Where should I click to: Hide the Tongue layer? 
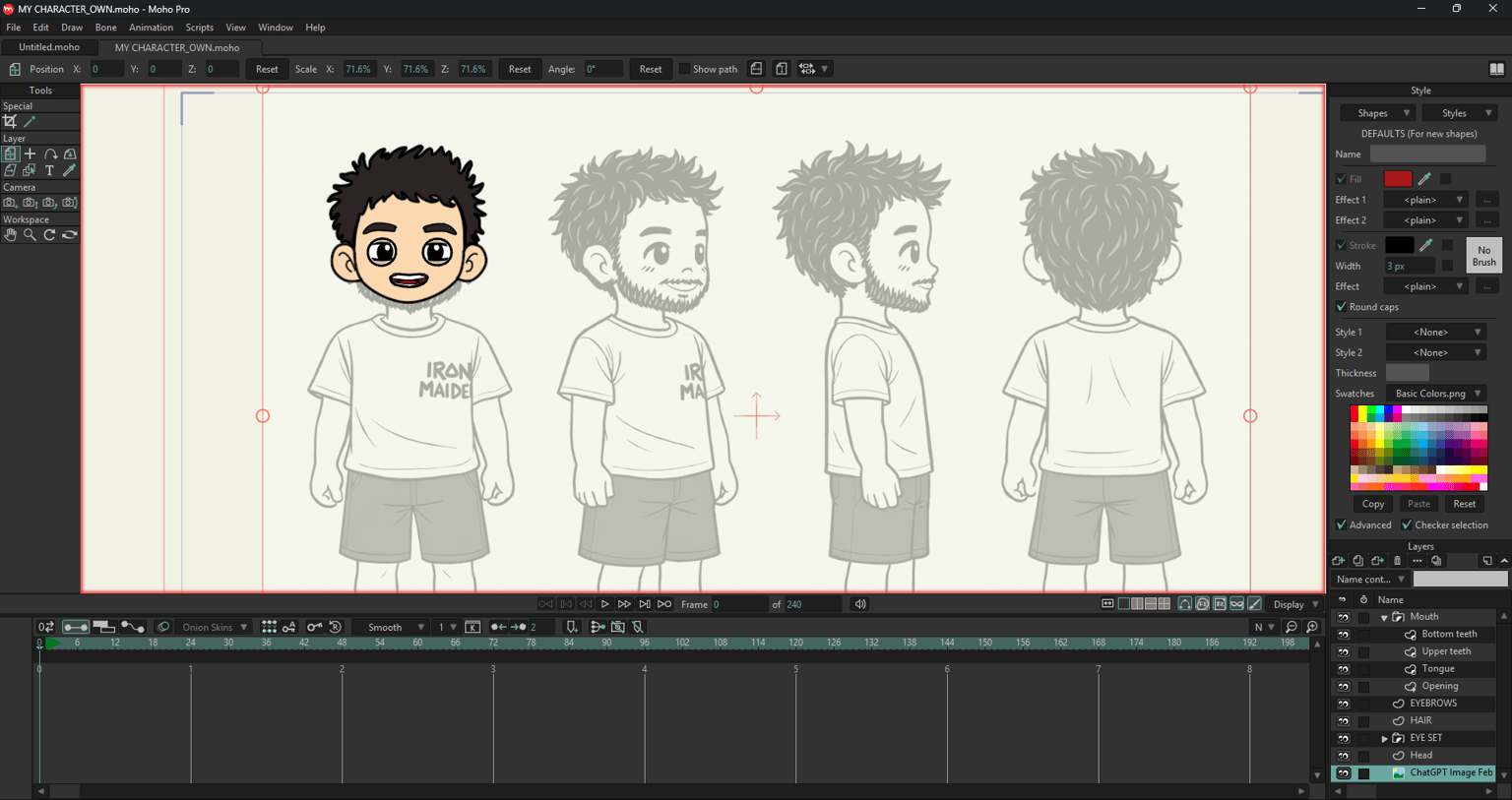(1344, 669)
